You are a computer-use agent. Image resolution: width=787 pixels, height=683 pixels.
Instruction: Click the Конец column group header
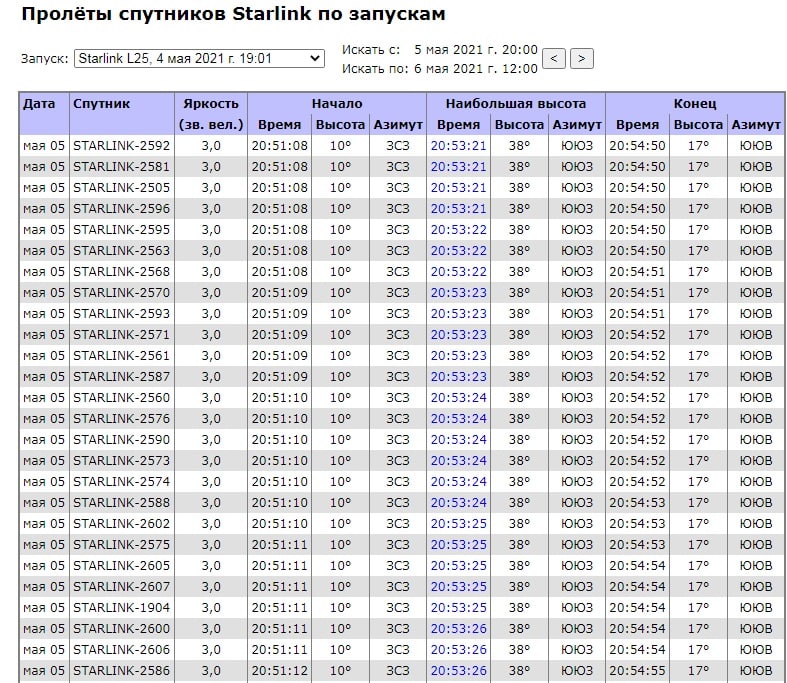[x=695, y=104]
